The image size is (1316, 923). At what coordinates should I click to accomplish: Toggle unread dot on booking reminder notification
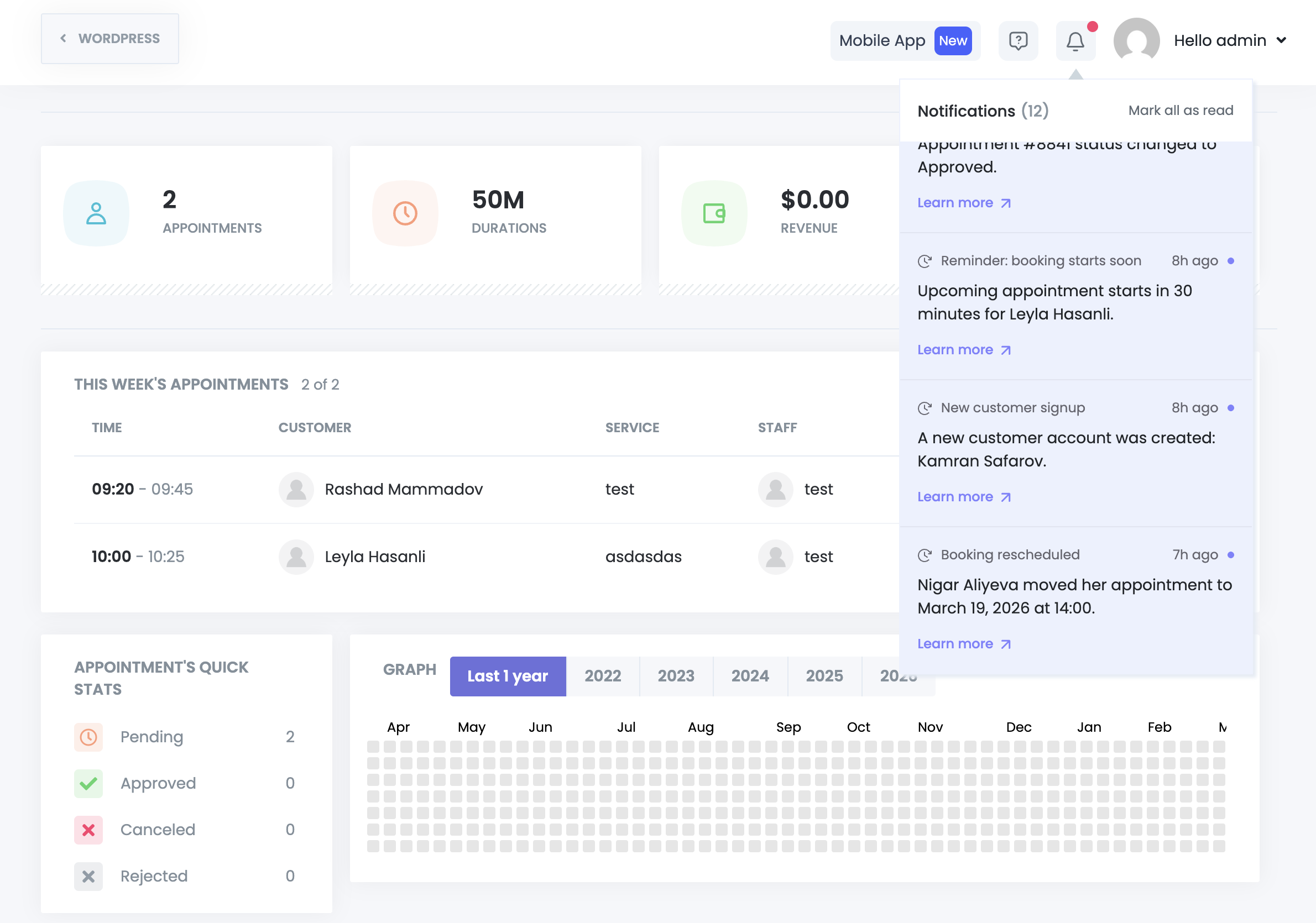point(1231,261)
